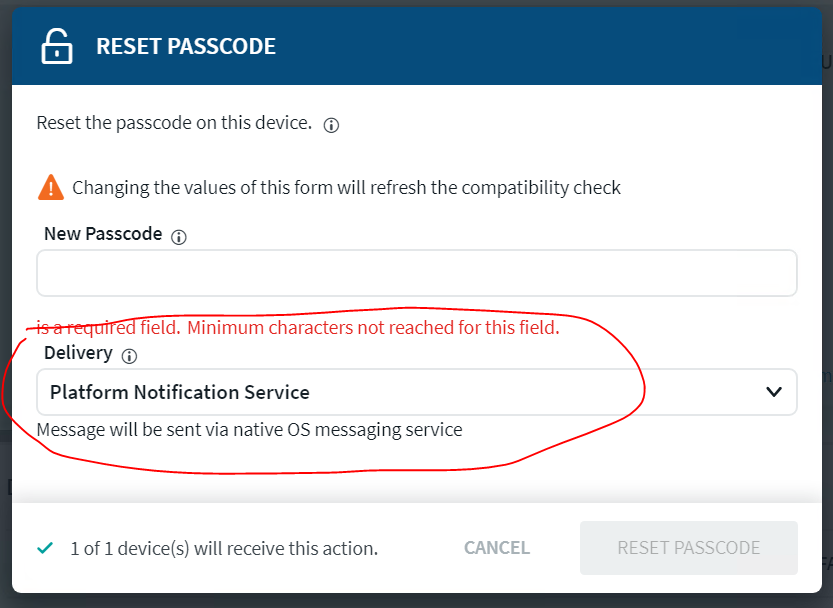Click the compatibility check warning text
The height and width of the screenshot is (608, 833).
tap(346, 188)
